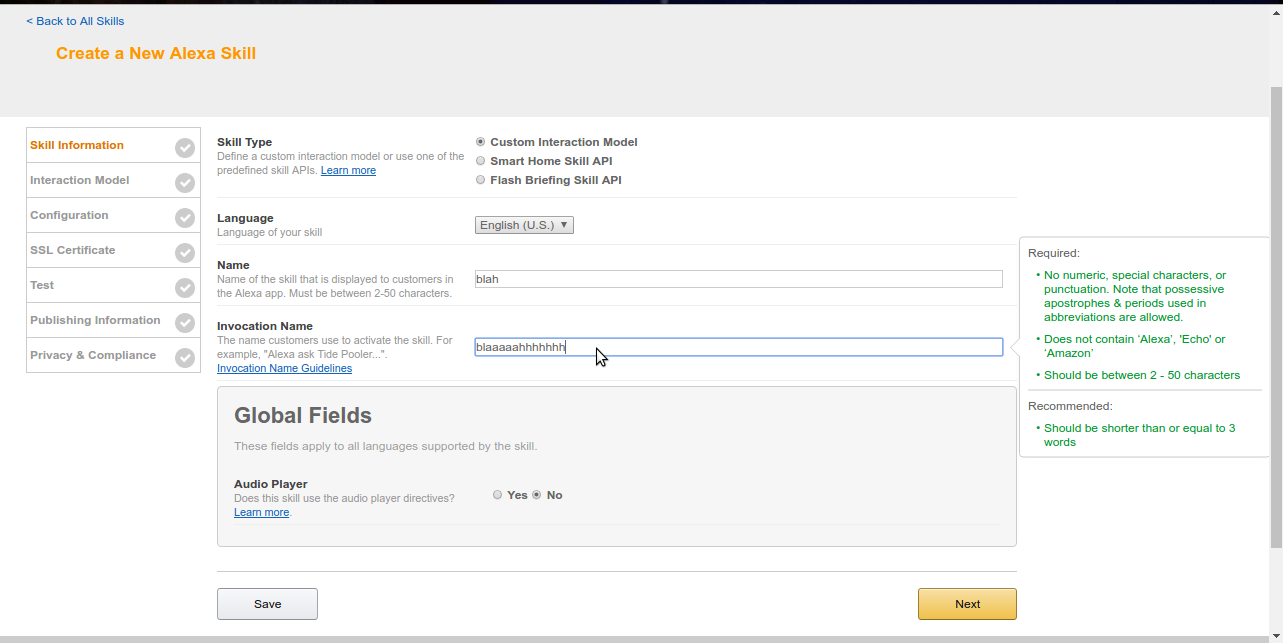Click the Save button

click(x=267, y=604)
